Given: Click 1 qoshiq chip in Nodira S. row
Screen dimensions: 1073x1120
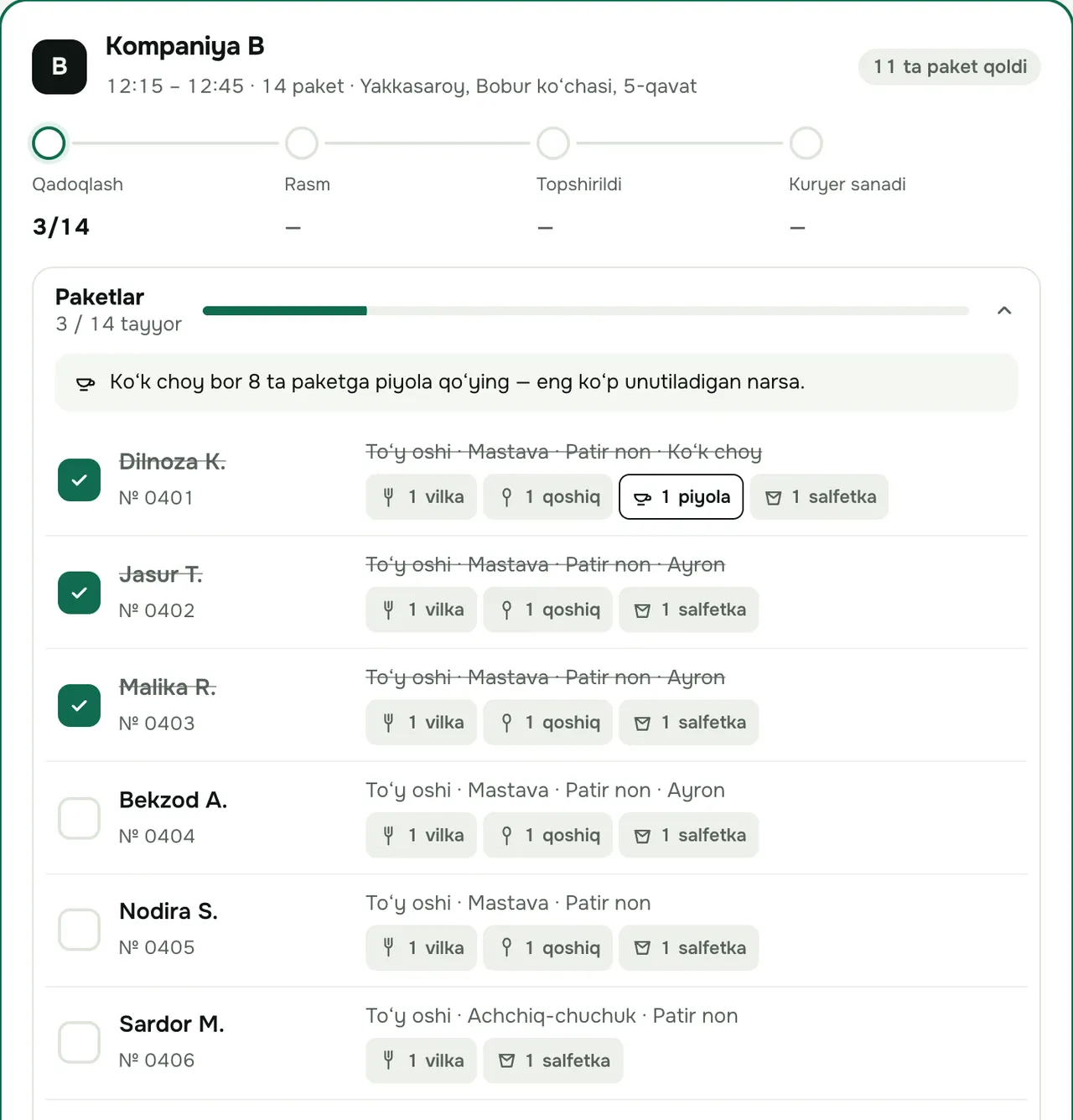Looking at the screenshot, I should 548,947.
